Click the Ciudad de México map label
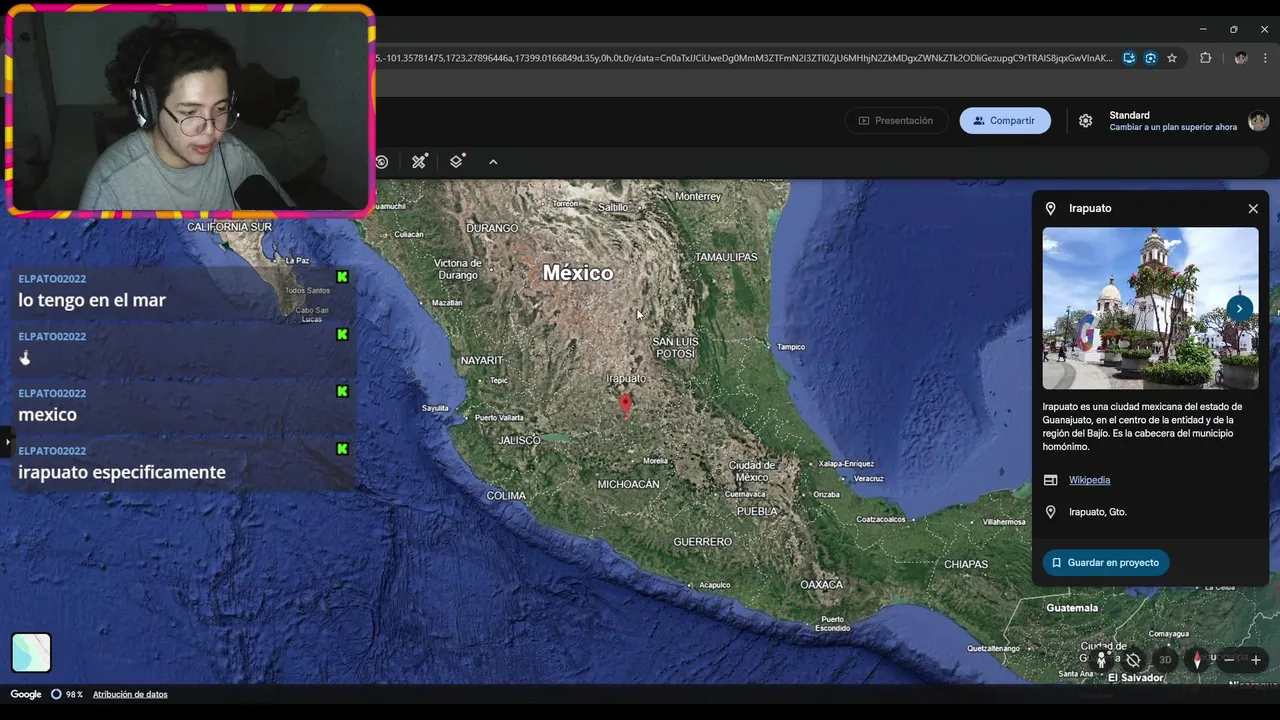The width and height of the screenshot is (1280, 720). [x=751, y=471]
